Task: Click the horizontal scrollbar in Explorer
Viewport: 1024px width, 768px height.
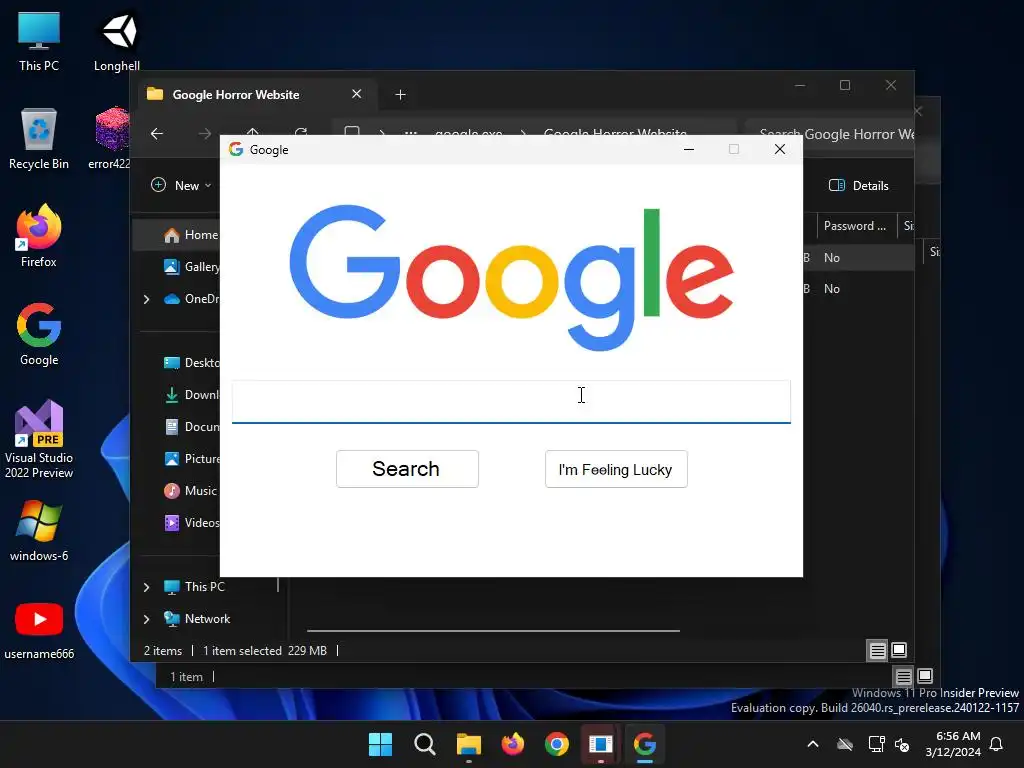Action: [493, 631]
